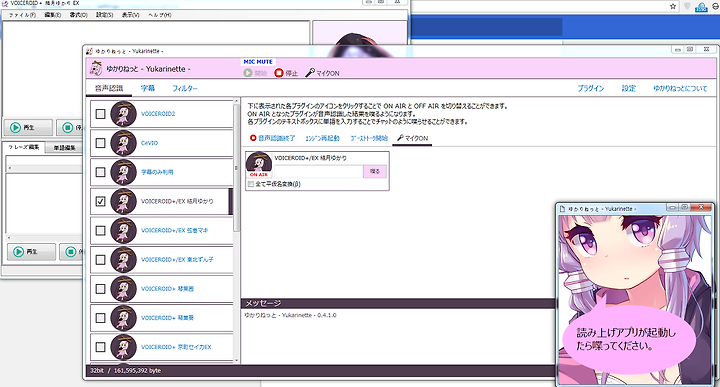The image size is (720, 387).
Task: Check the VOICEROID+/EX 弦巻マキ checkbox
Action: click(100, 230)
